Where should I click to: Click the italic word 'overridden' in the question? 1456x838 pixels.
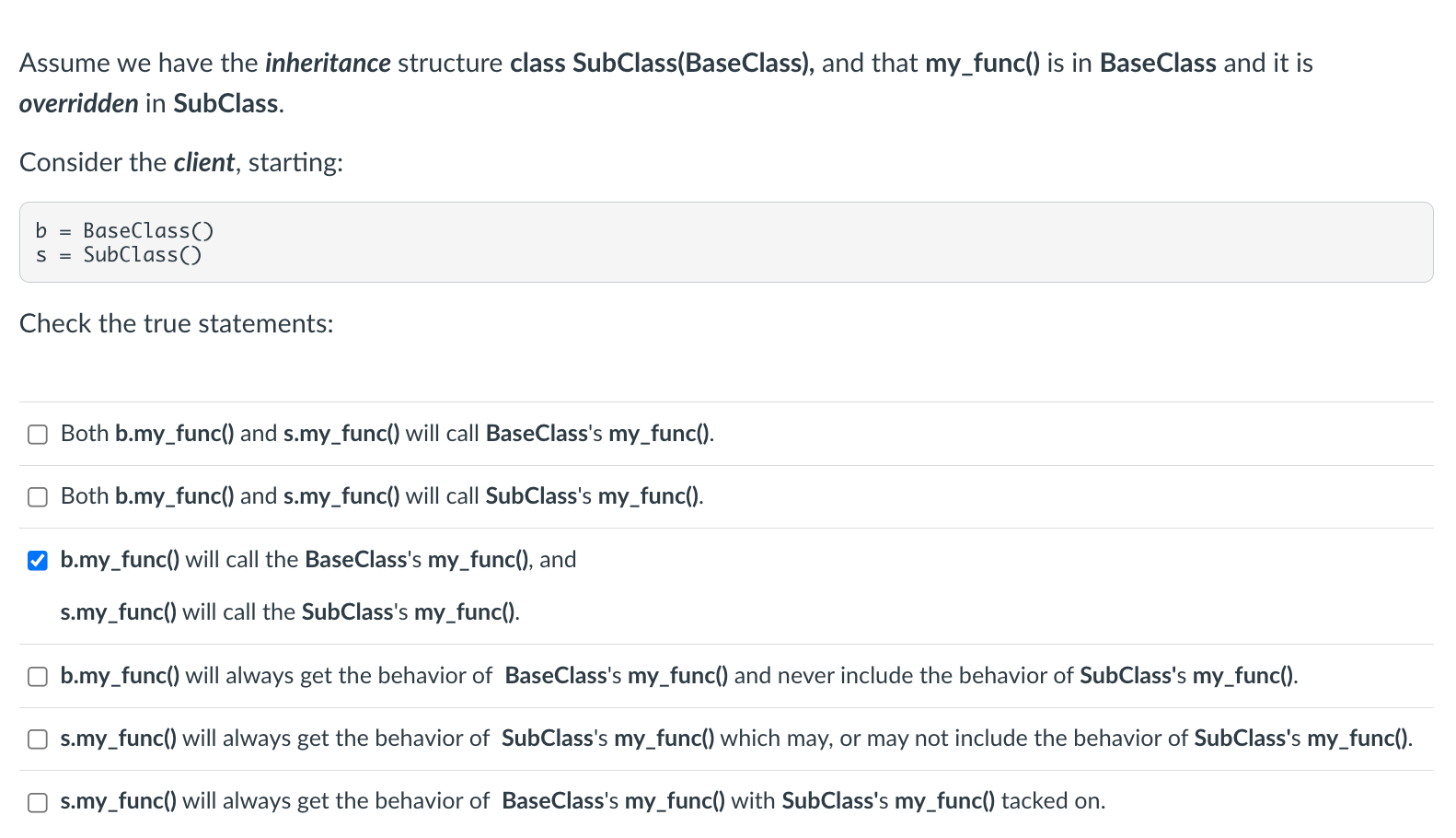[79, 104]
